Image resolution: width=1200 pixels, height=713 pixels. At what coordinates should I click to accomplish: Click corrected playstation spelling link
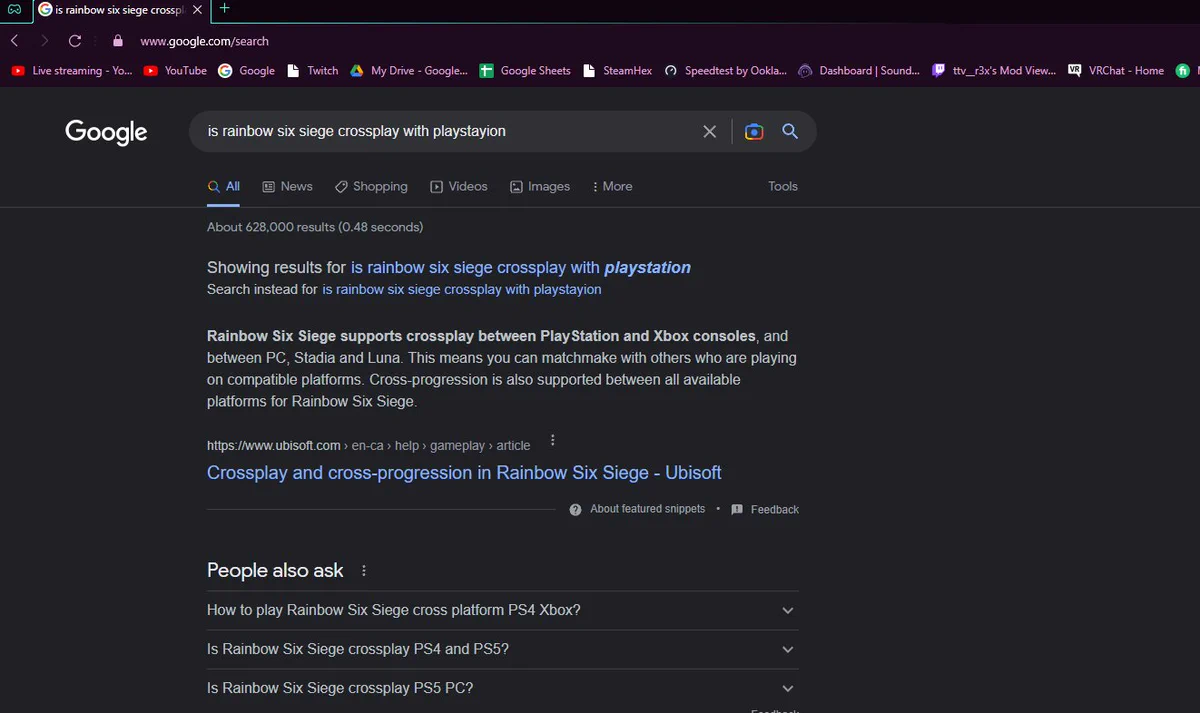pos(521,267)
